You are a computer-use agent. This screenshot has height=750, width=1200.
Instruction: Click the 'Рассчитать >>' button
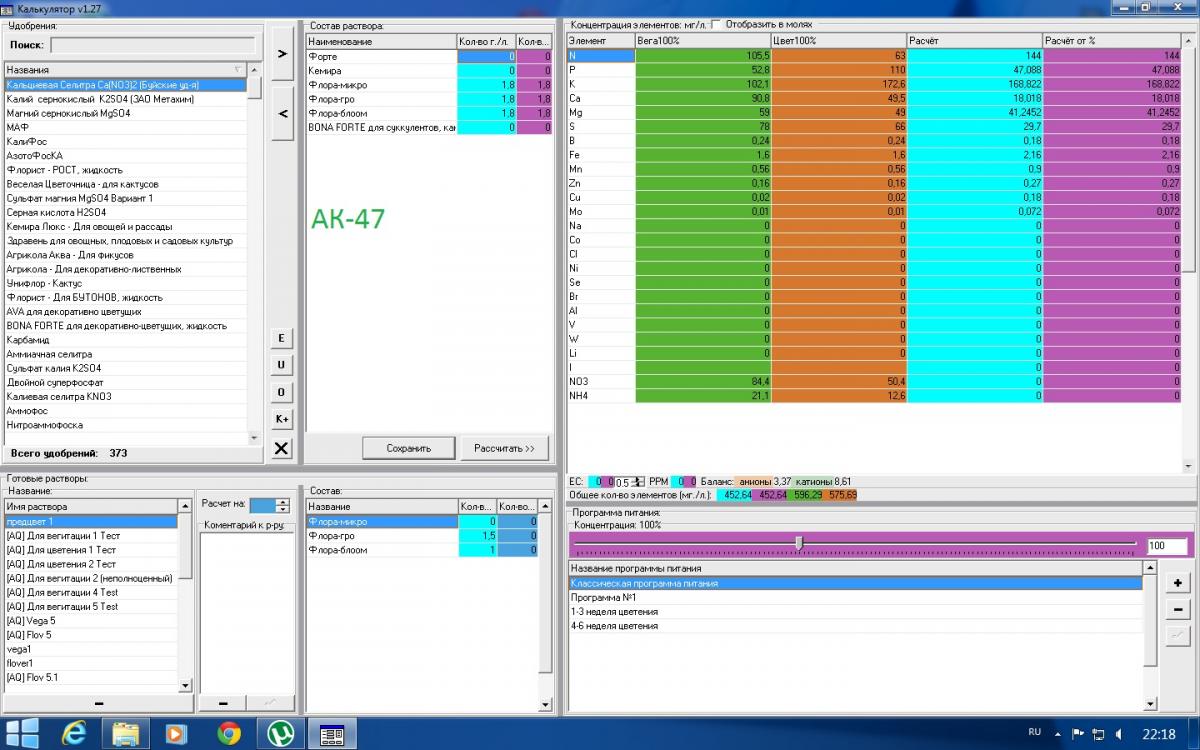click(504, 448)
